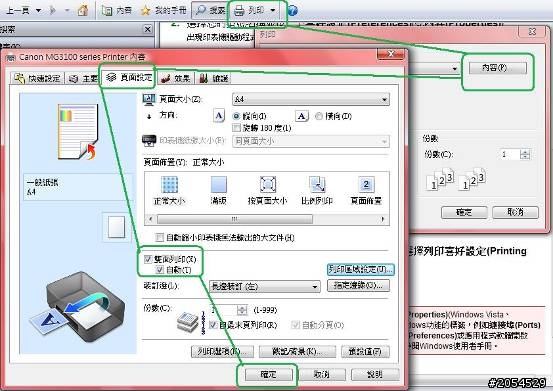
Task: Select 橫向 landscape radio button
Action: [318, 116]
